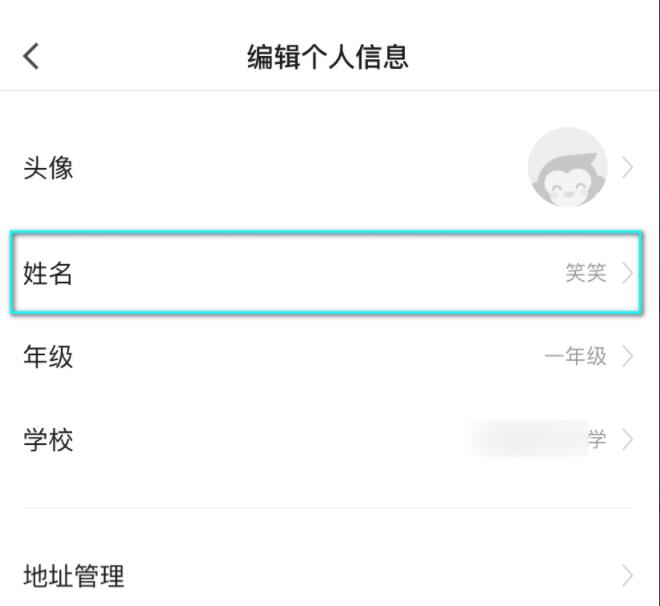Select the 头像 label
The image size is (660, 606).
48,168
